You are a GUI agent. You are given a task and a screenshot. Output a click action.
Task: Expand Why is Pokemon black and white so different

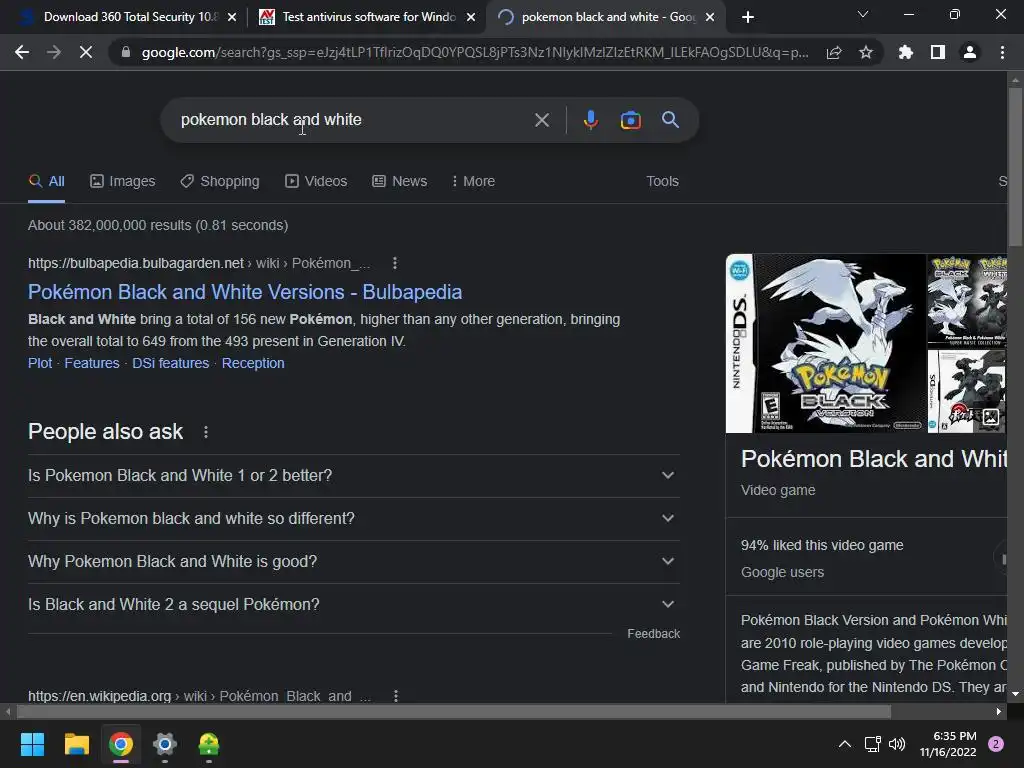(353, 519)
